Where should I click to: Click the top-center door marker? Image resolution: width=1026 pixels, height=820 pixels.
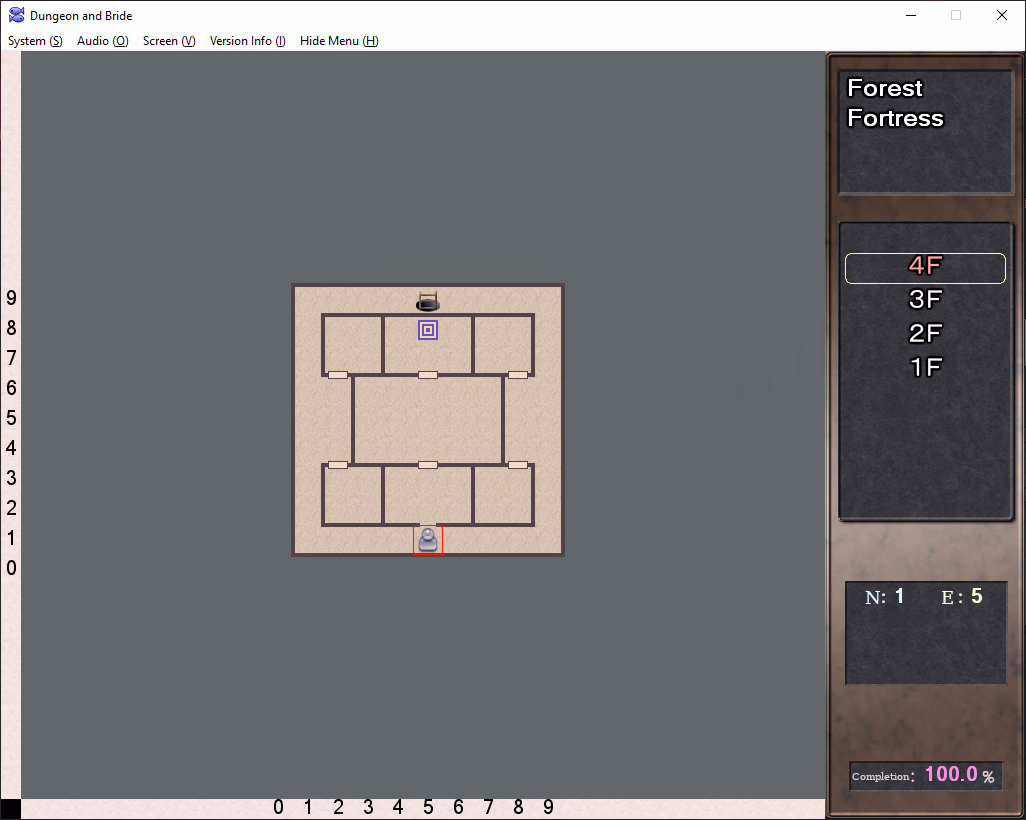pyautogui.click(x=428, y=375)
